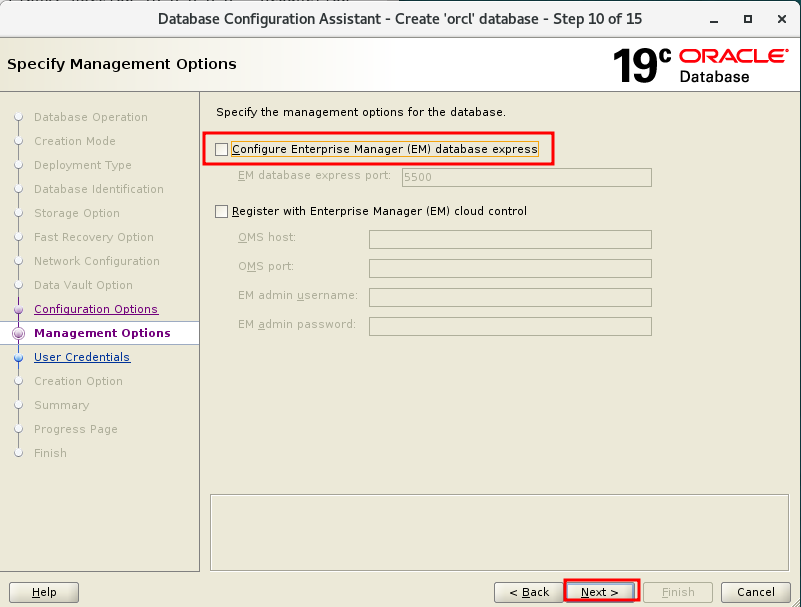Click the 'EM database express port:' label
Screen dimensions: 801x607
(314, 175)
